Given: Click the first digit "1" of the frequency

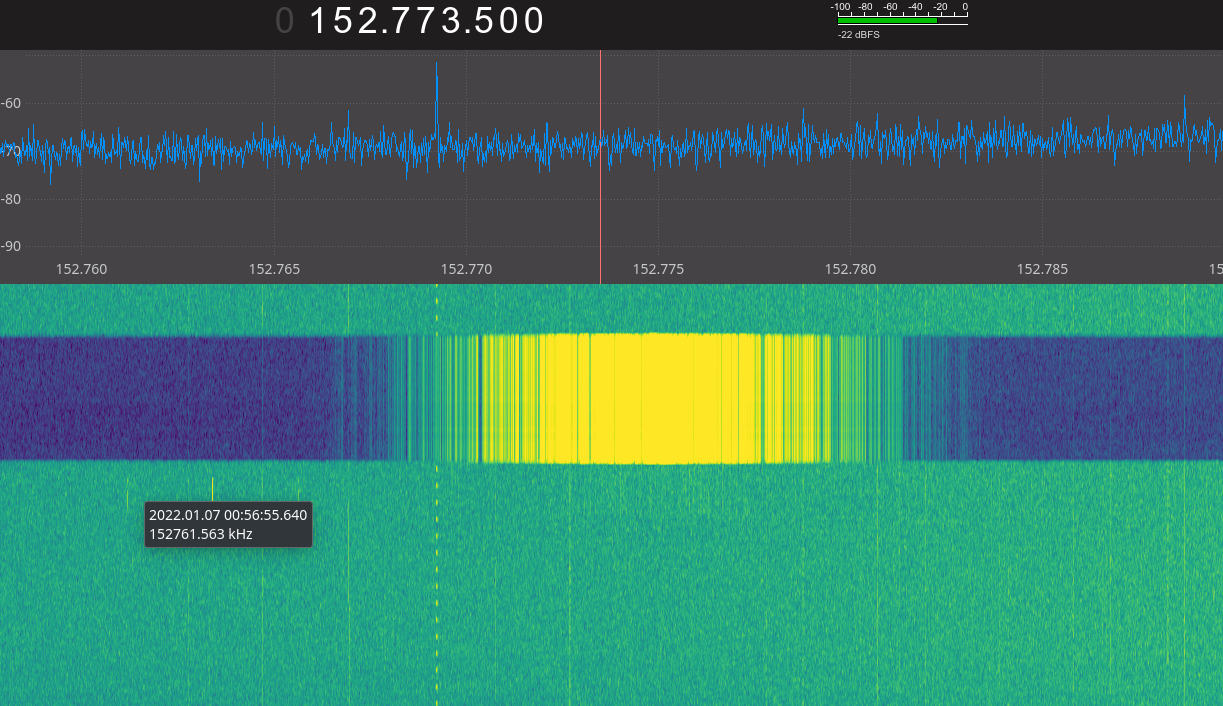Looking at the screenshot, I should pyautogui.click(x=319, y=21).
